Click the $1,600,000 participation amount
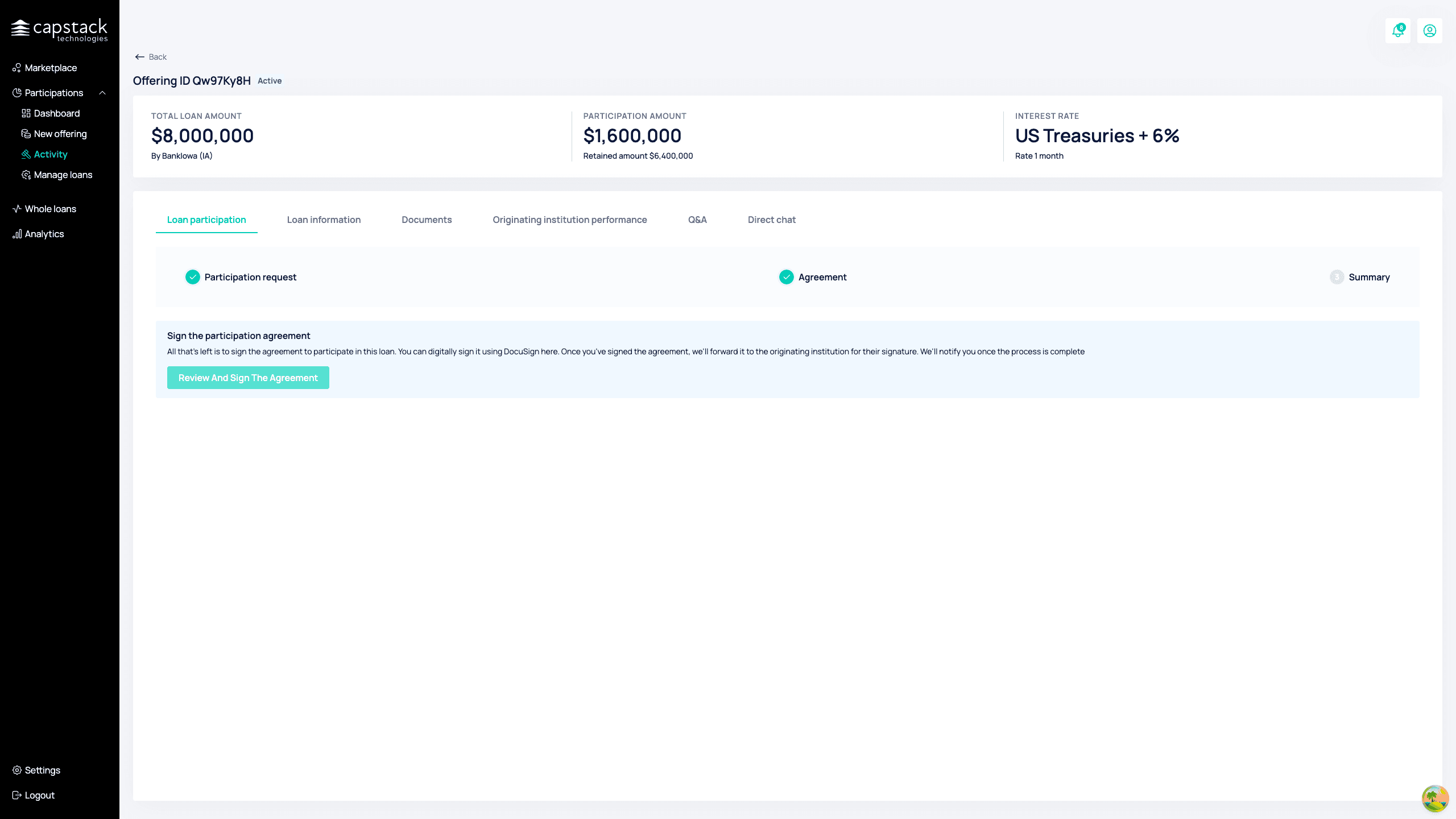Viewport: 1456px width, 819px height. click(x=632, y=136)
